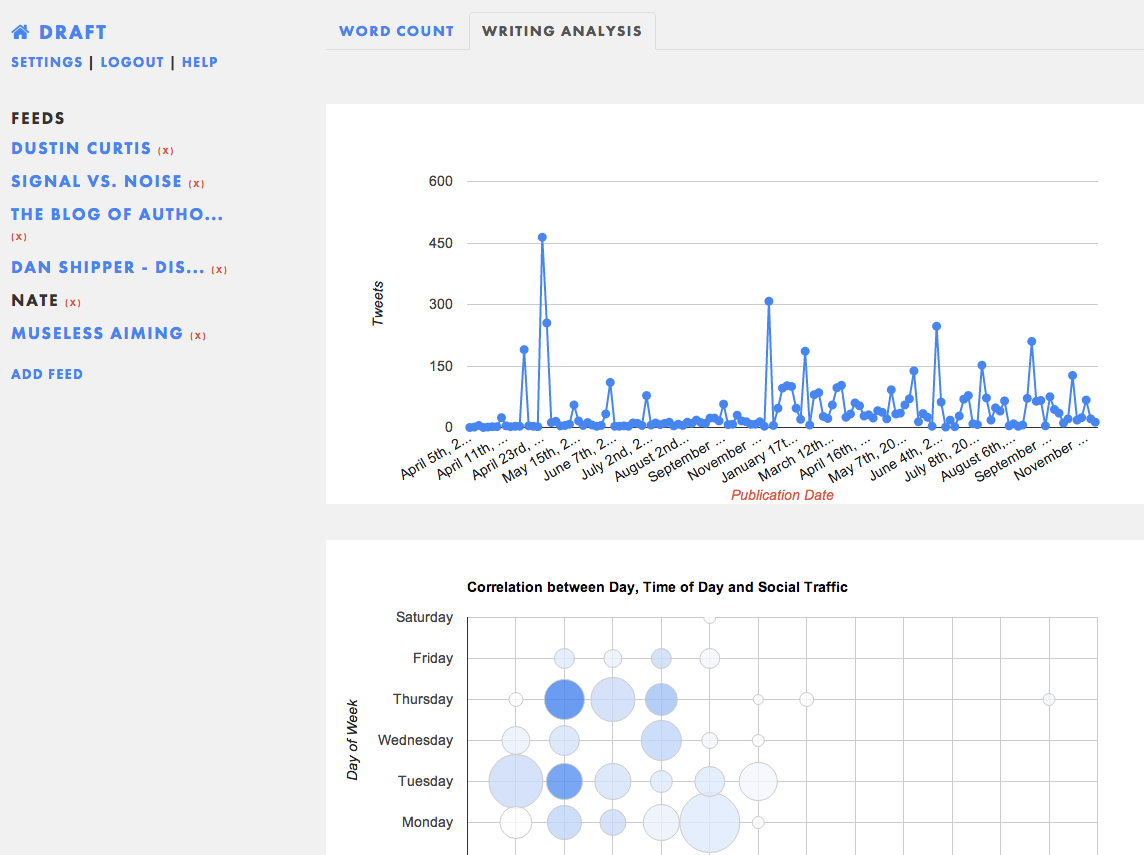Open the Dan Shipper feed
The image size is (1144, 855).
pyautogui.click(x=108, y=267)
